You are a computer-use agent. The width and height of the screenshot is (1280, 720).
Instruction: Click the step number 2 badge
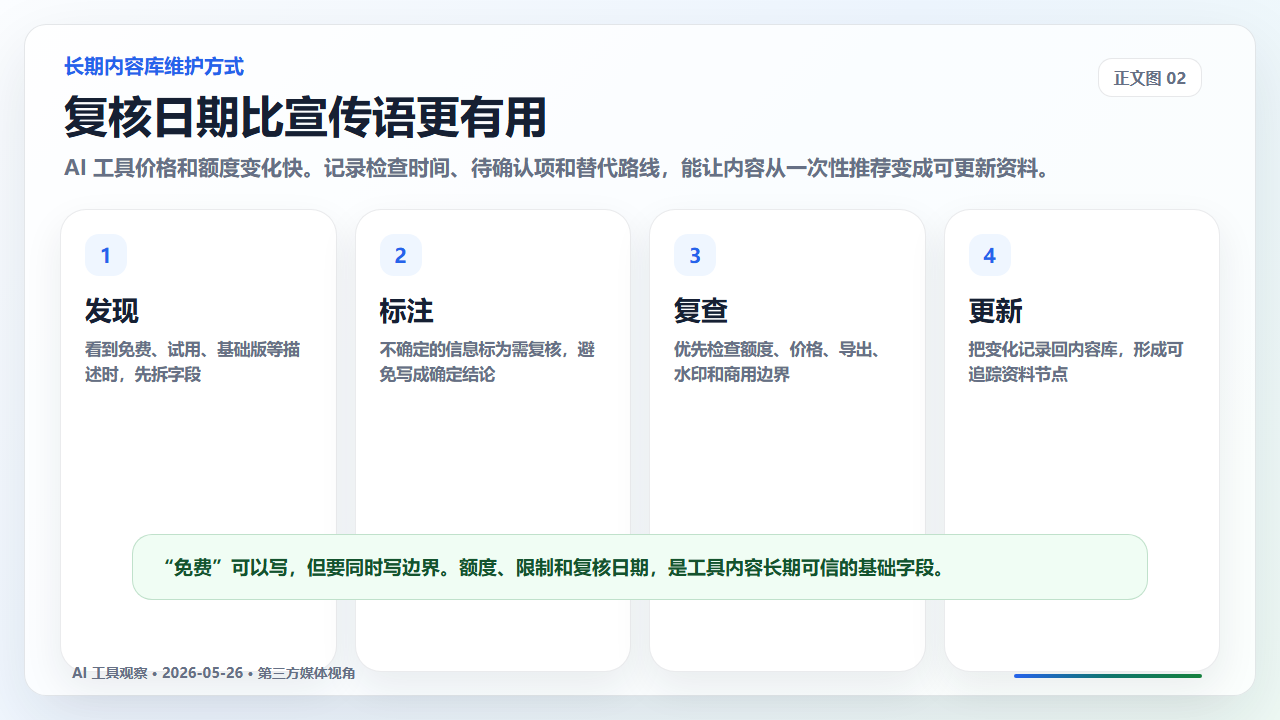tap(400, 255)
